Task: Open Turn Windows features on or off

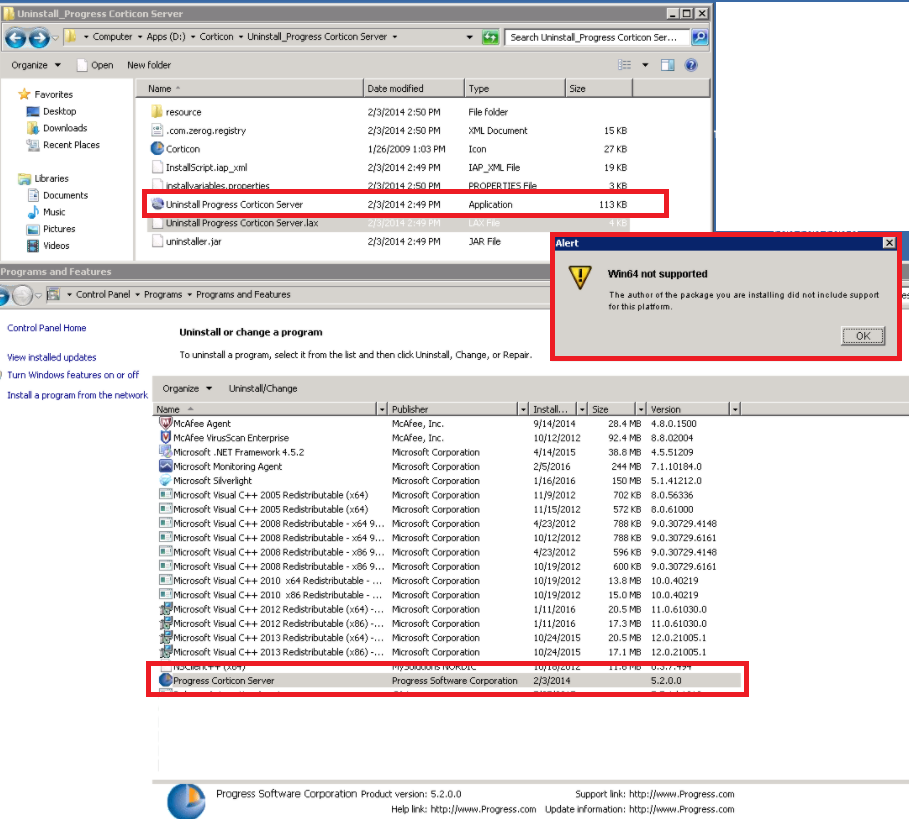Action: coord(73,375)
